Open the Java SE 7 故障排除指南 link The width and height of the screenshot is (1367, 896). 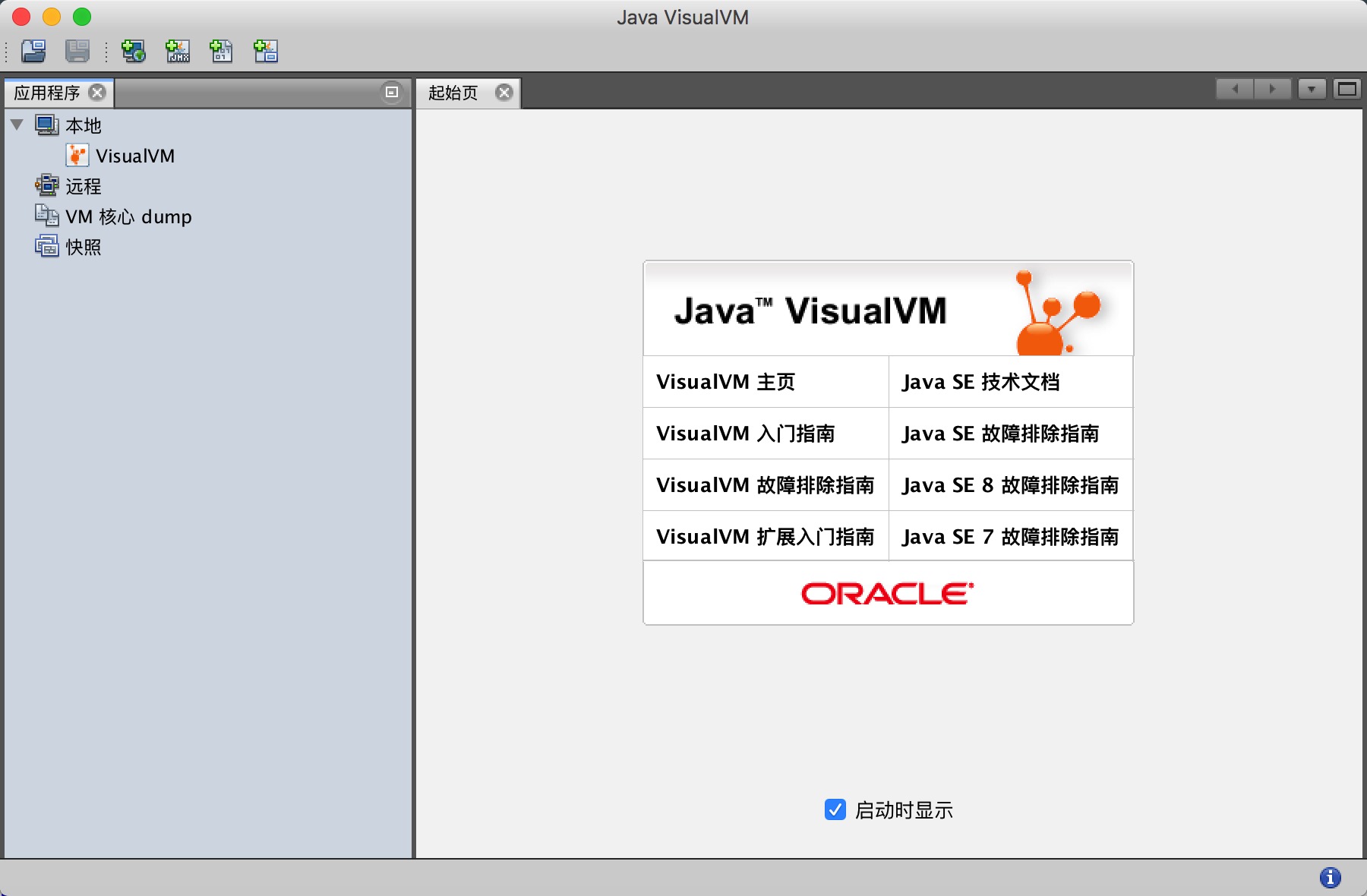(1011, 537)
